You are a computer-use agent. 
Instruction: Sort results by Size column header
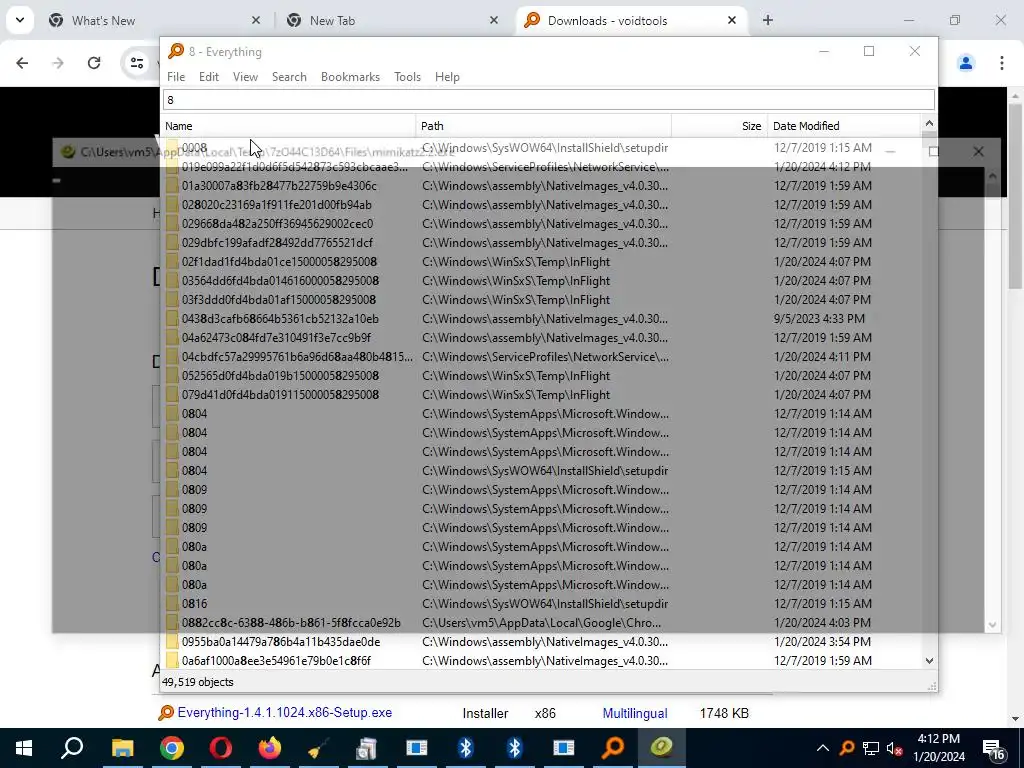(x=720, y=126)
